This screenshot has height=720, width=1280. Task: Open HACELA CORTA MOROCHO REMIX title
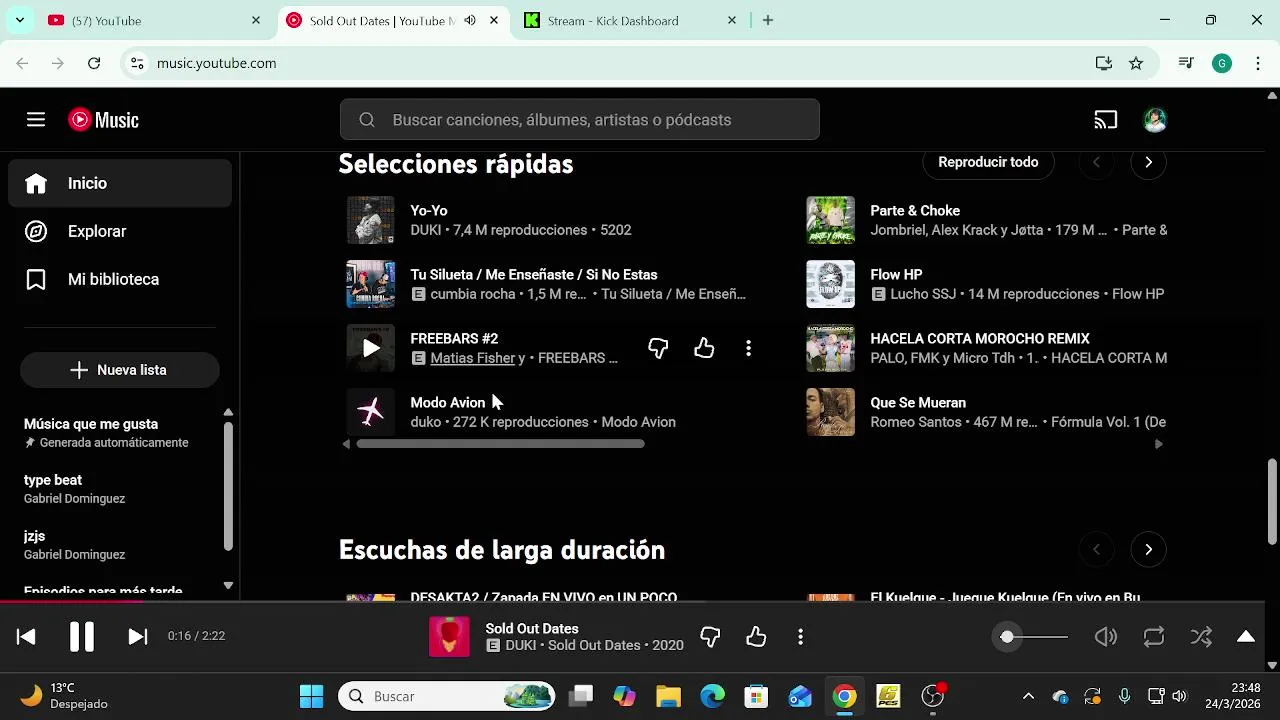pyautogui.click(x=980, y=339)
